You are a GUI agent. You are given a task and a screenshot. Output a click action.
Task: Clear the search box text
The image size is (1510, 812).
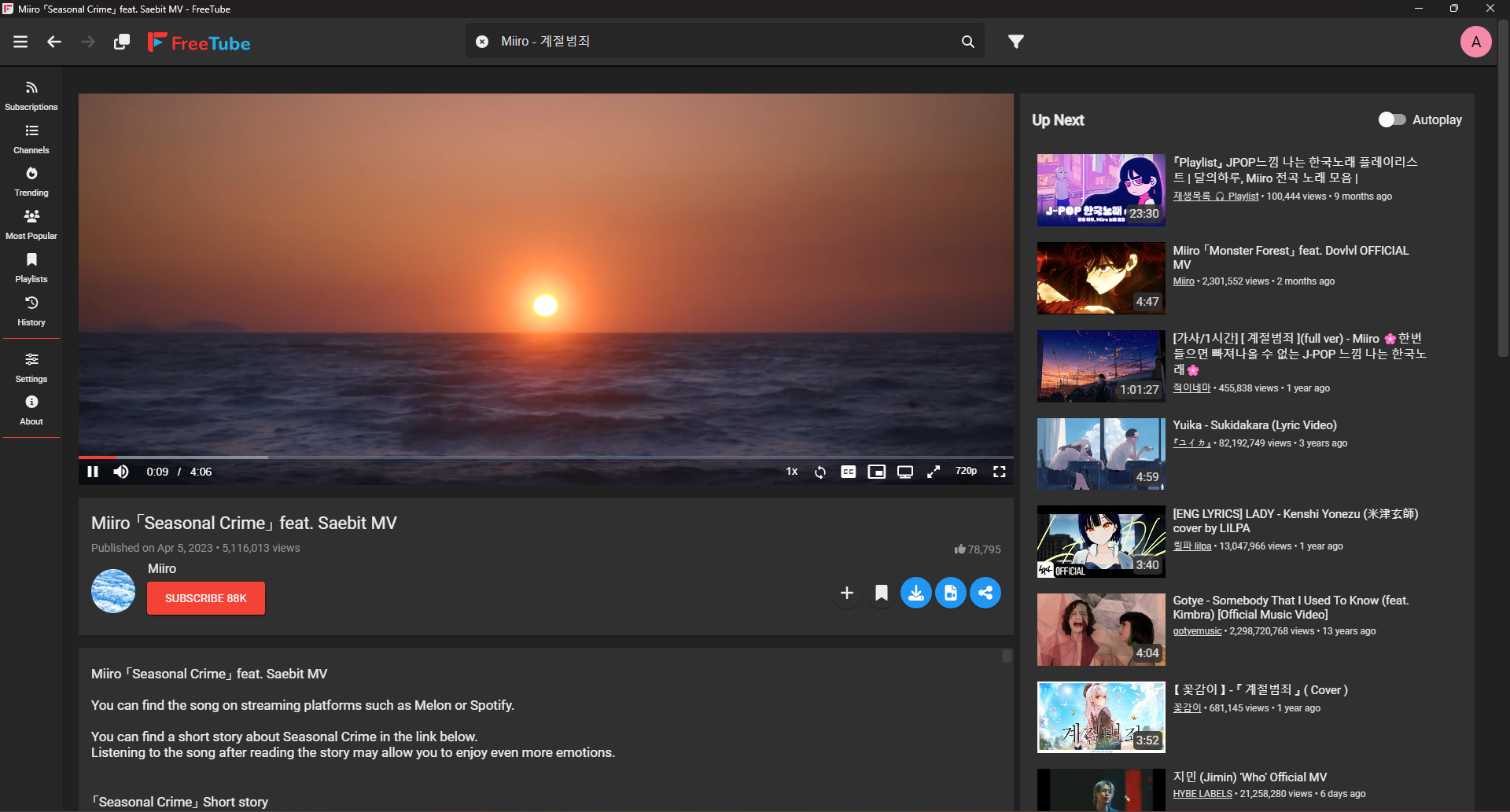click(x=482, y=42)
